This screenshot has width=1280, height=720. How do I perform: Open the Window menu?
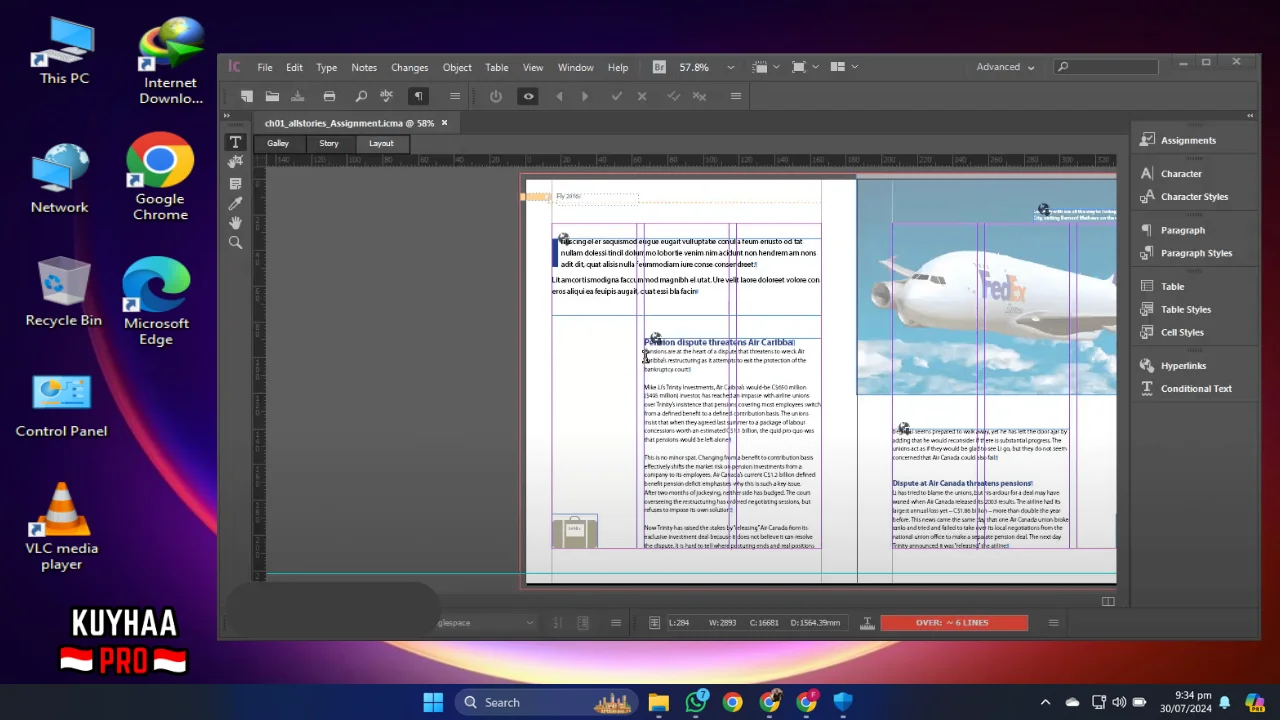pos(576,67)
